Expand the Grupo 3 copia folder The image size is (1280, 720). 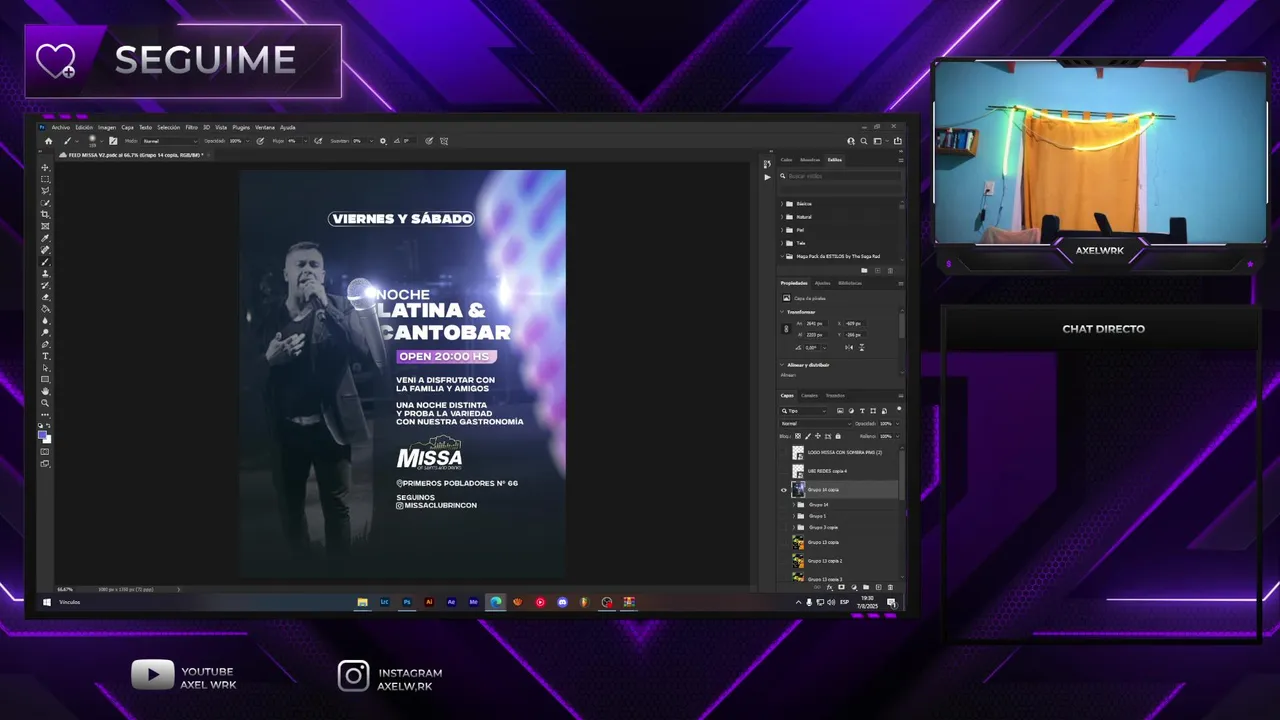point(794,527)
